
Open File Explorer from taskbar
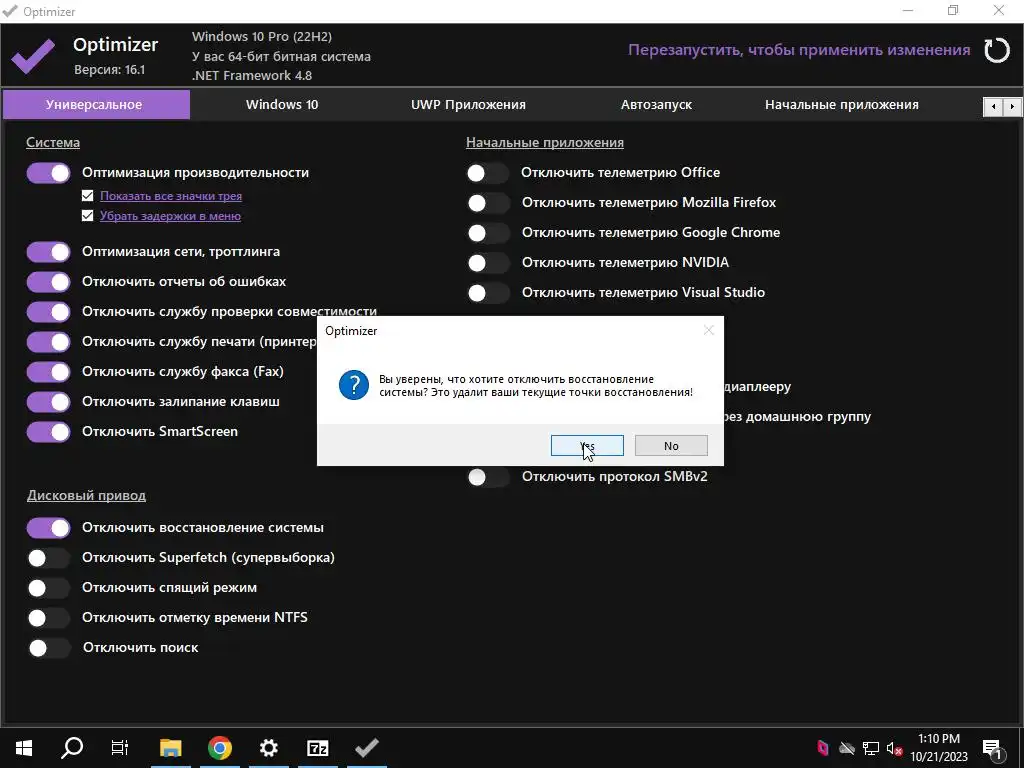click(170, 748)
